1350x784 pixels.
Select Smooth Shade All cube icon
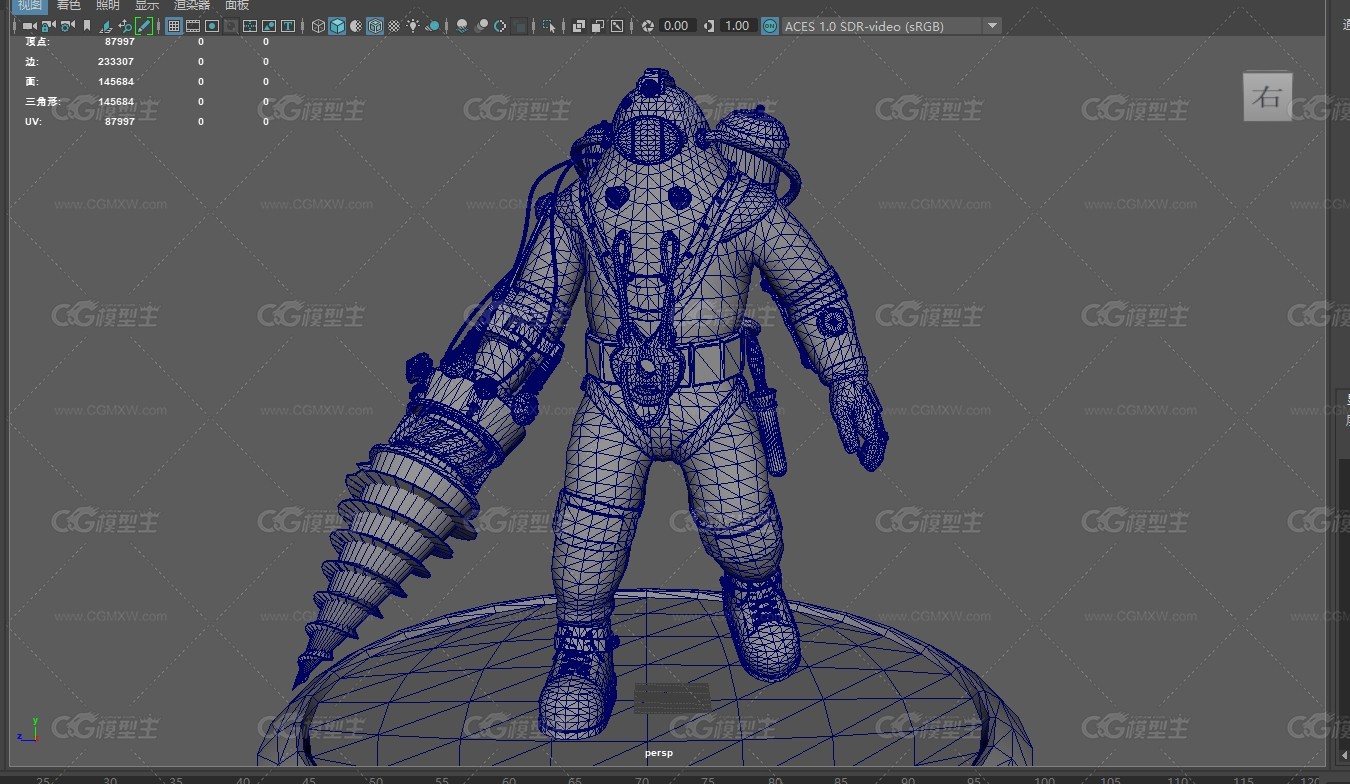tap(337, 26)
